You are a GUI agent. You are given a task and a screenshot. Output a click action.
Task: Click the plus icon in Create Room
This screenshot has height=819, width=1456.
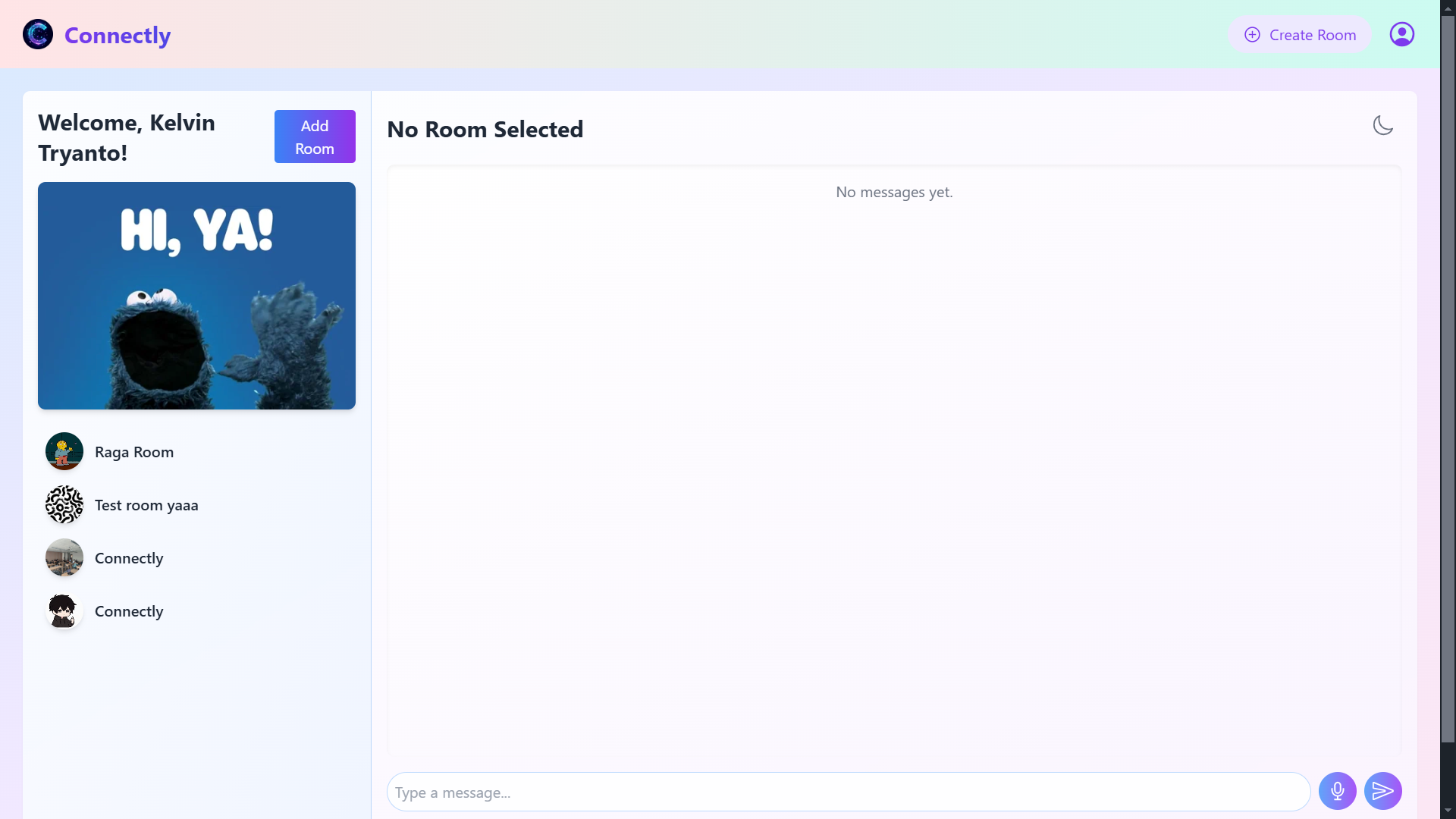tap(1252, 35)
